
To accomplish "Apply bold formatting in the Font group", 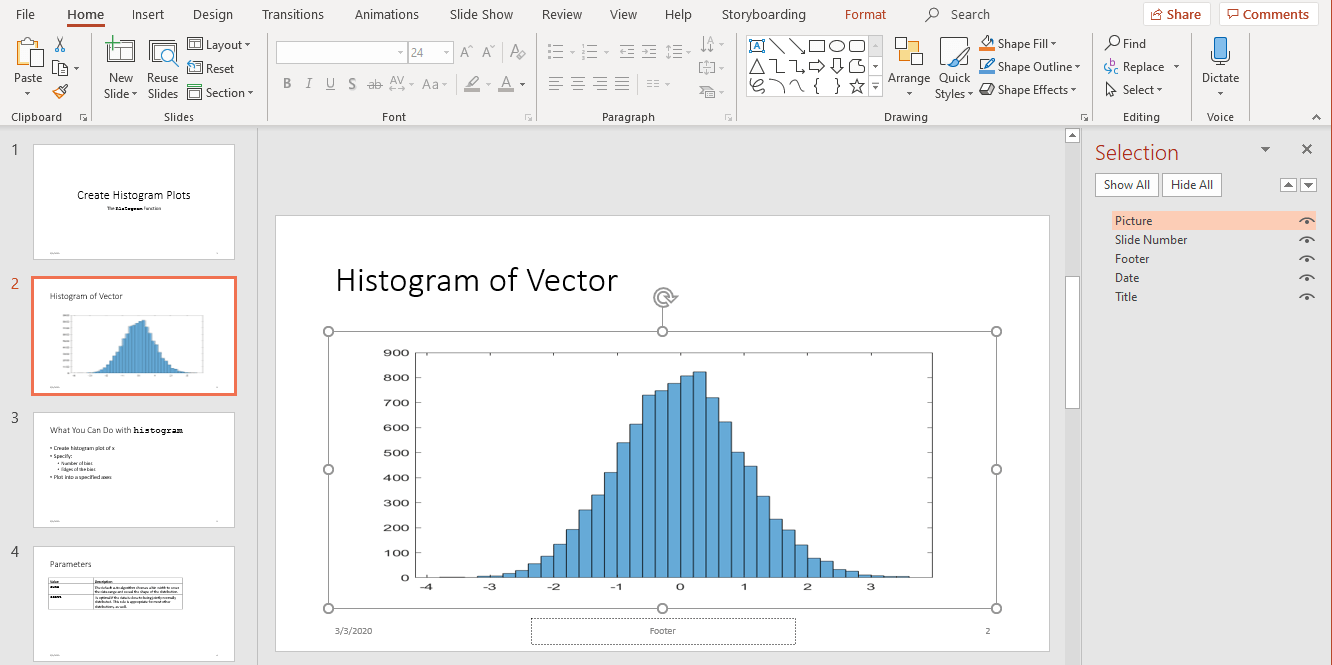I will tap(287, 84).
